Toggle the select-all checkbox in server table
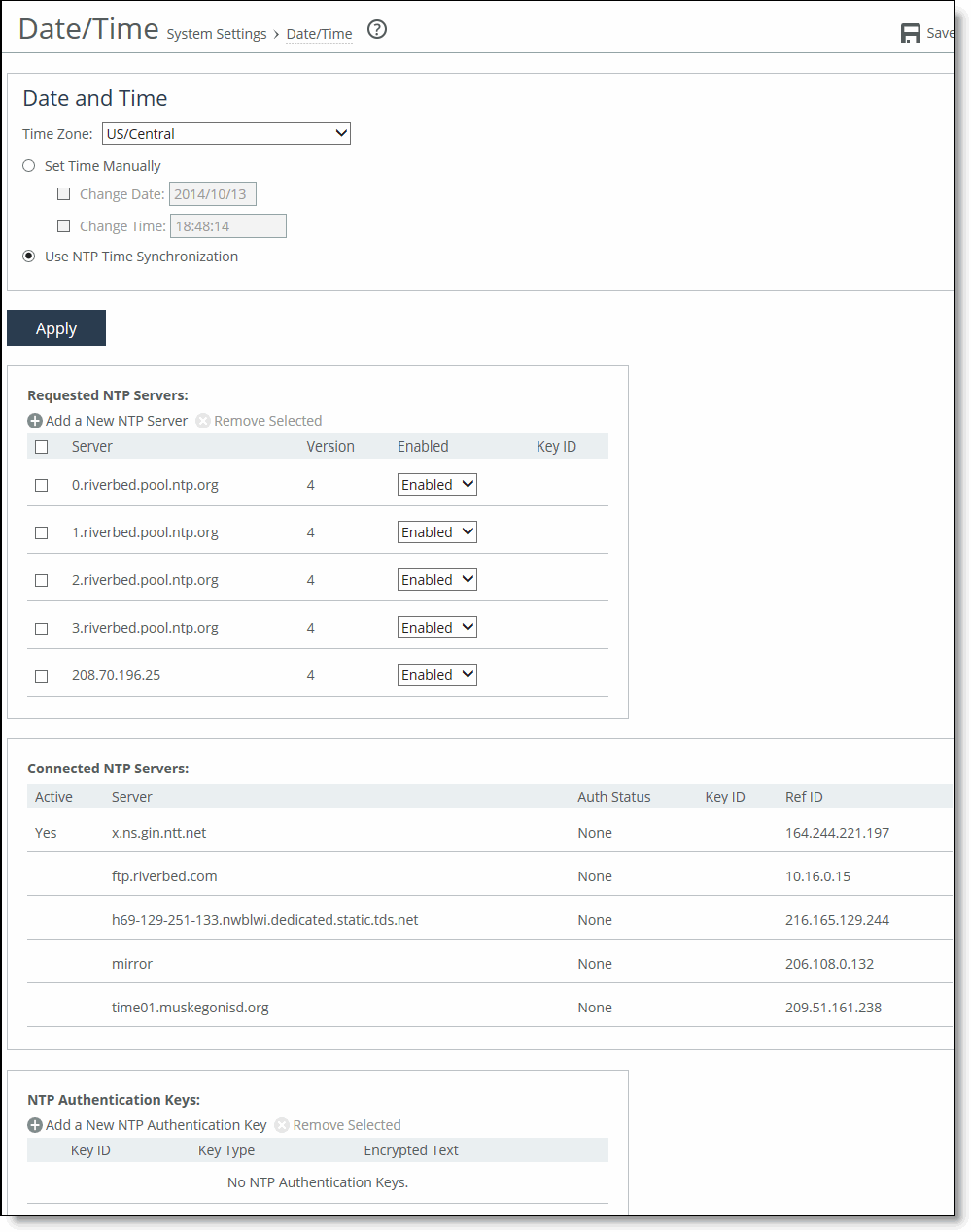Screen dimensions: 971x1232 [x=41, y=446]
